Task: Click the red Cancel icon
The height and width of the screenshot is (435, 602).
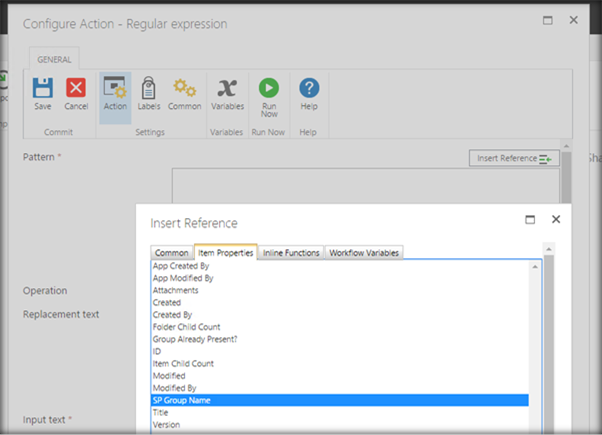Action: 76,88
